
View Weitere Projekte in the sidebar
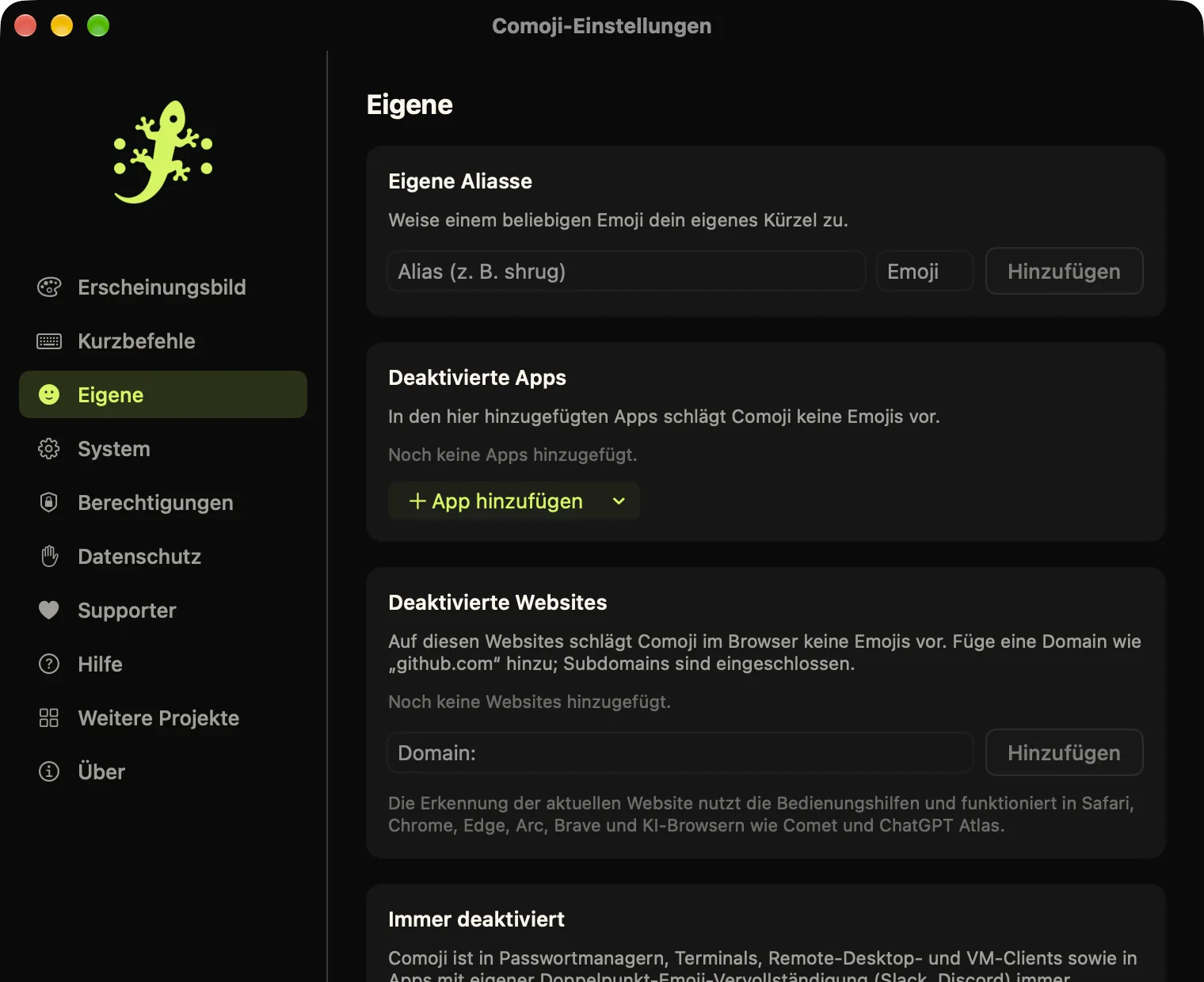pyautogui.click(x=163, y=718)
